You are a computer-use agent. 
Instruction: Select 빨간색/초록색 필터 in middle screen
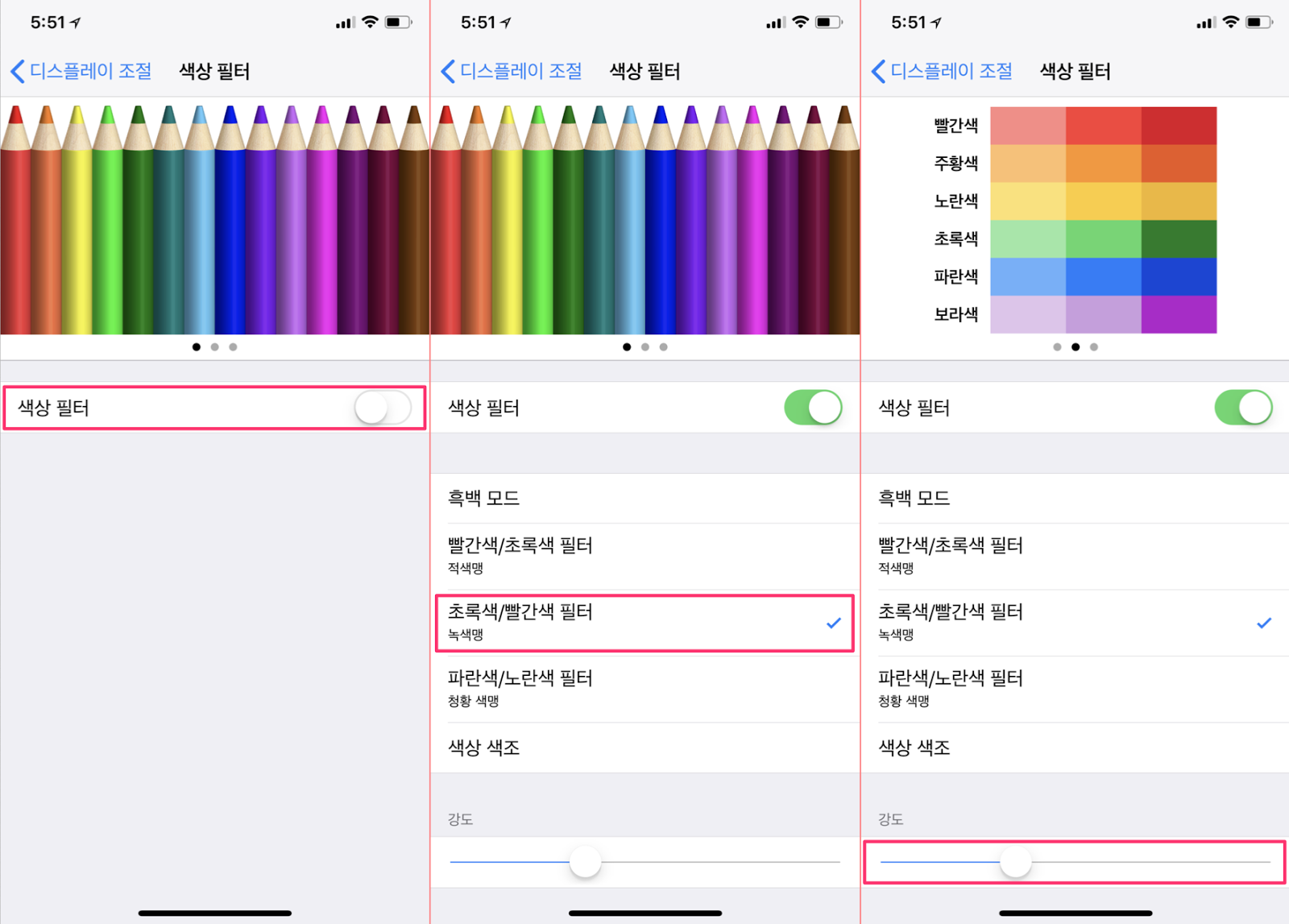pos(645,556)
